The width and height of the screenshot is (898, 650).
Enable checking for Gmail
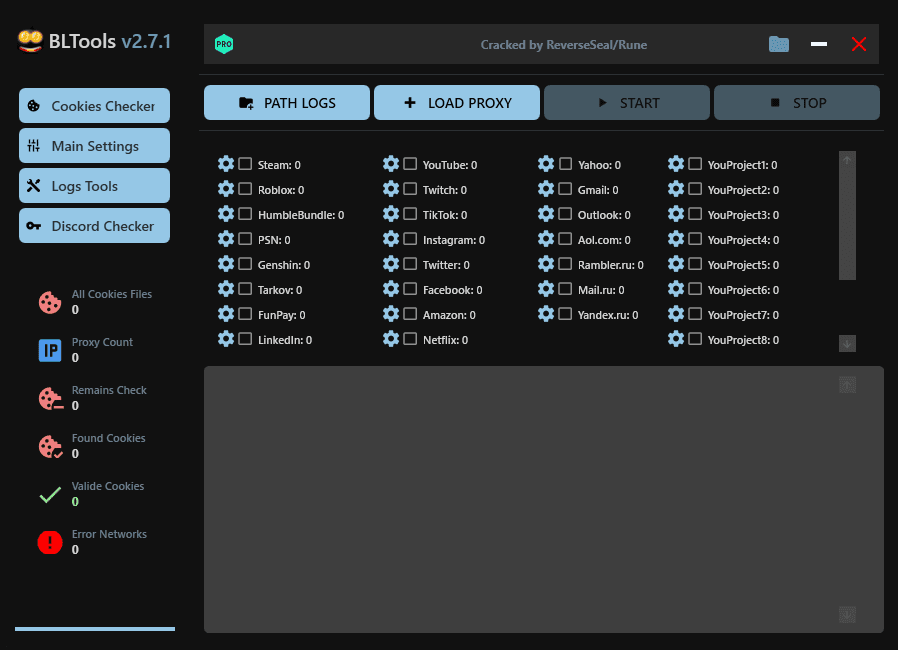(x=565, y=189)
